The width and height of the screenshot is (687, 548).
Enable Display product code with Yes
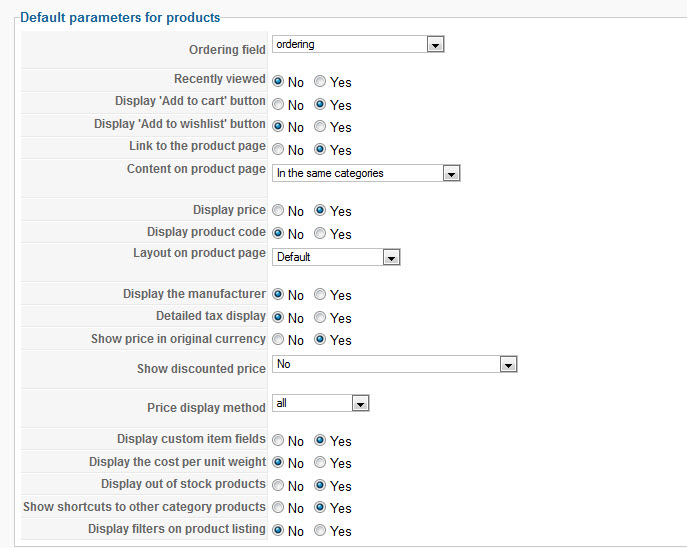[320, 234]
